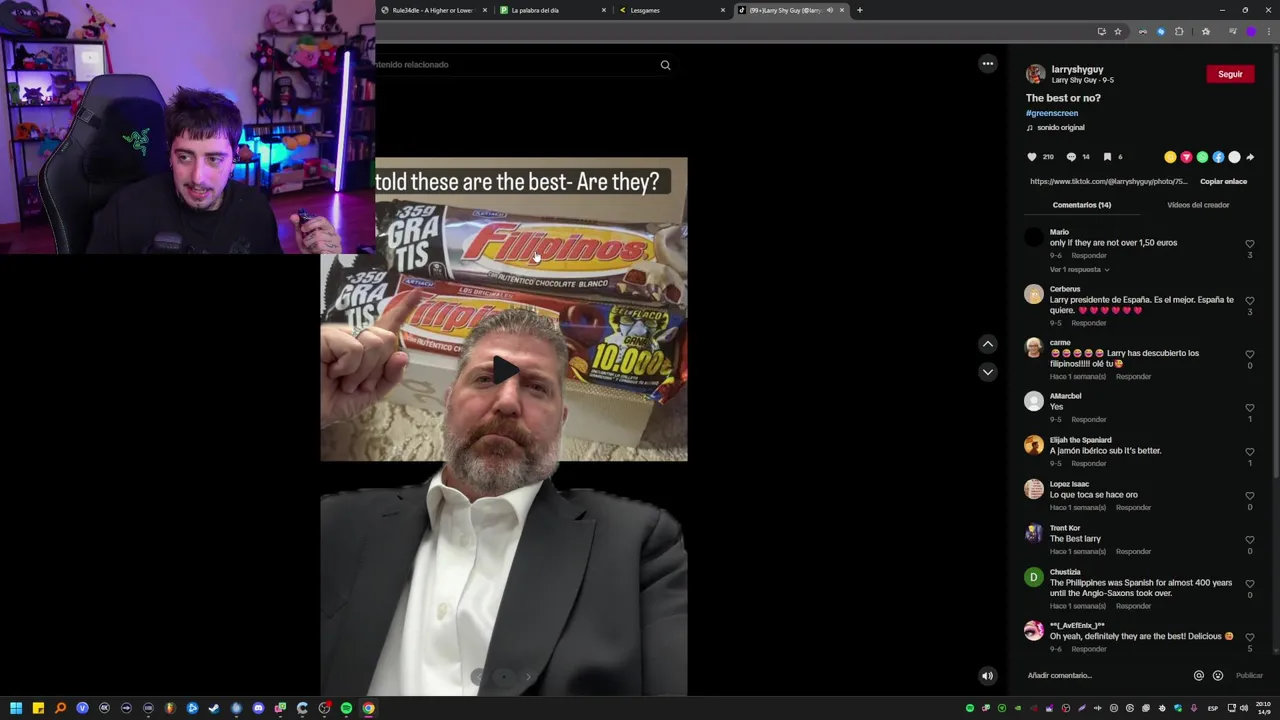Screen dimensions: 1280x720
Task: Open the Chrome media controls icon
Action: [1232, 32]
